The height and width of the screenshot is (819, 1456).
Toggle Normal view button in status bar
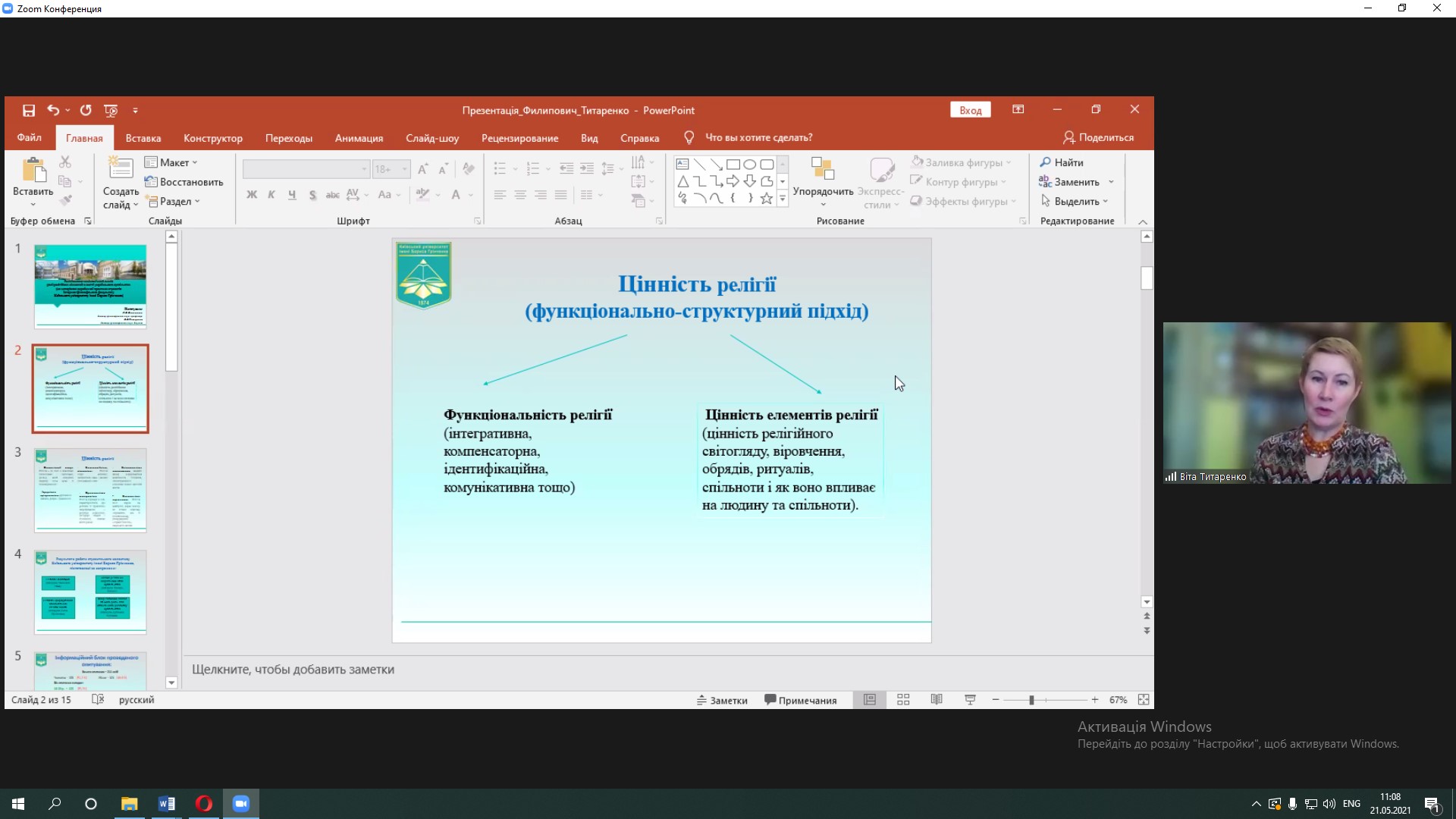[x=870, y=700]
